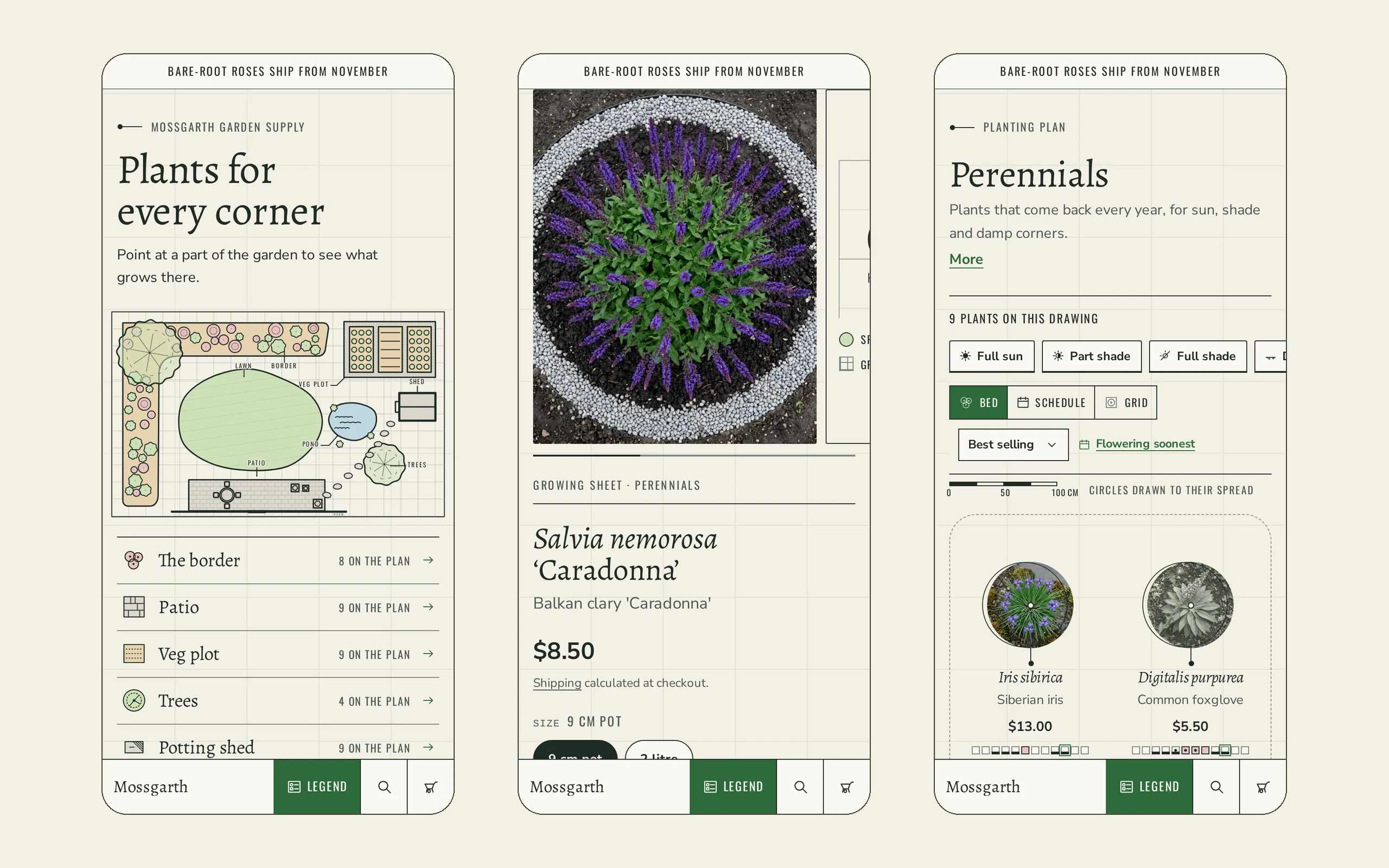
Task: Open wheelbarrow cart icon on Salvia product screen
Action: click(x=846, y=787)
